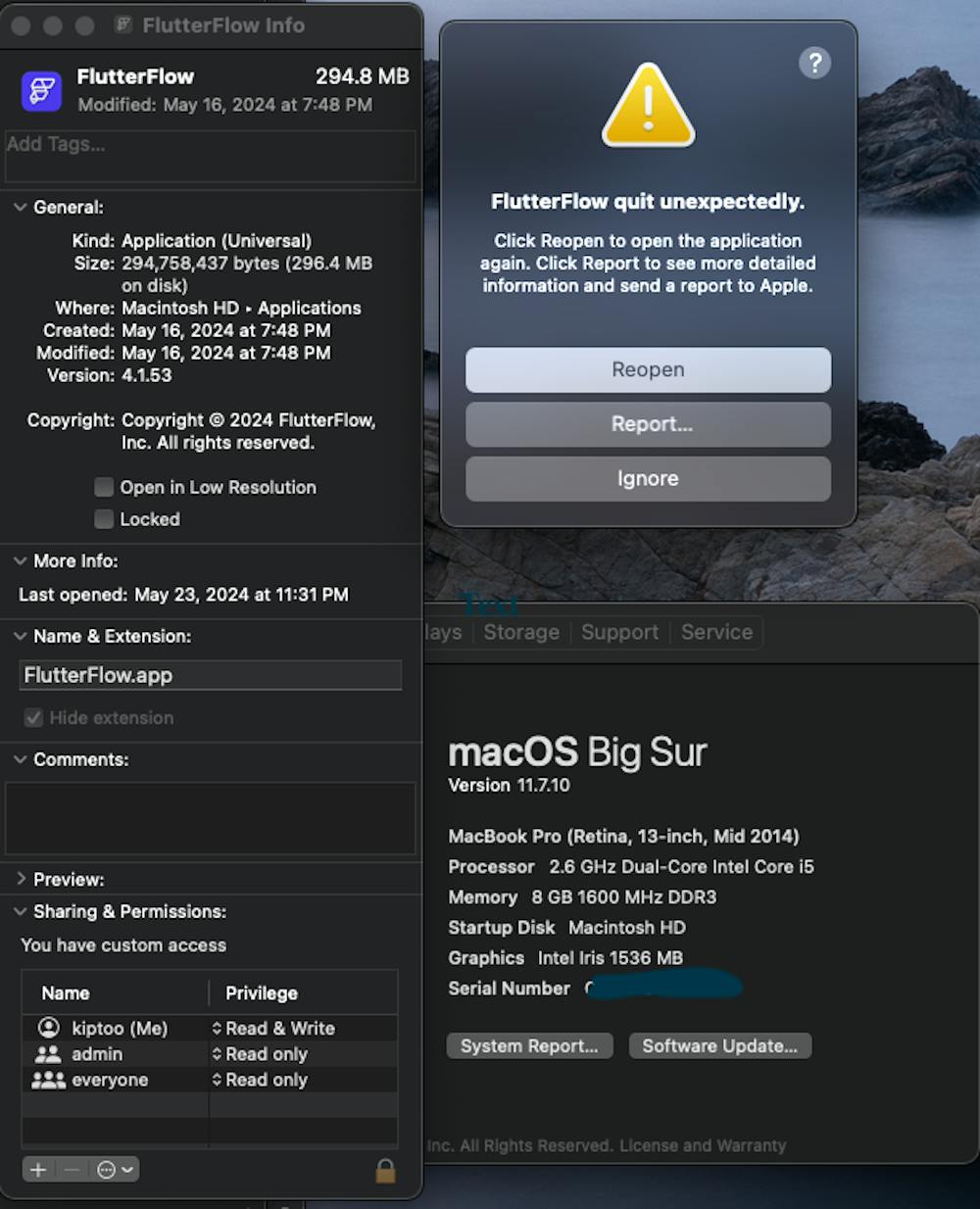The image size is (980, 1209).
Task: Add a permission entry with plus button
Action: coord(38,1169)
